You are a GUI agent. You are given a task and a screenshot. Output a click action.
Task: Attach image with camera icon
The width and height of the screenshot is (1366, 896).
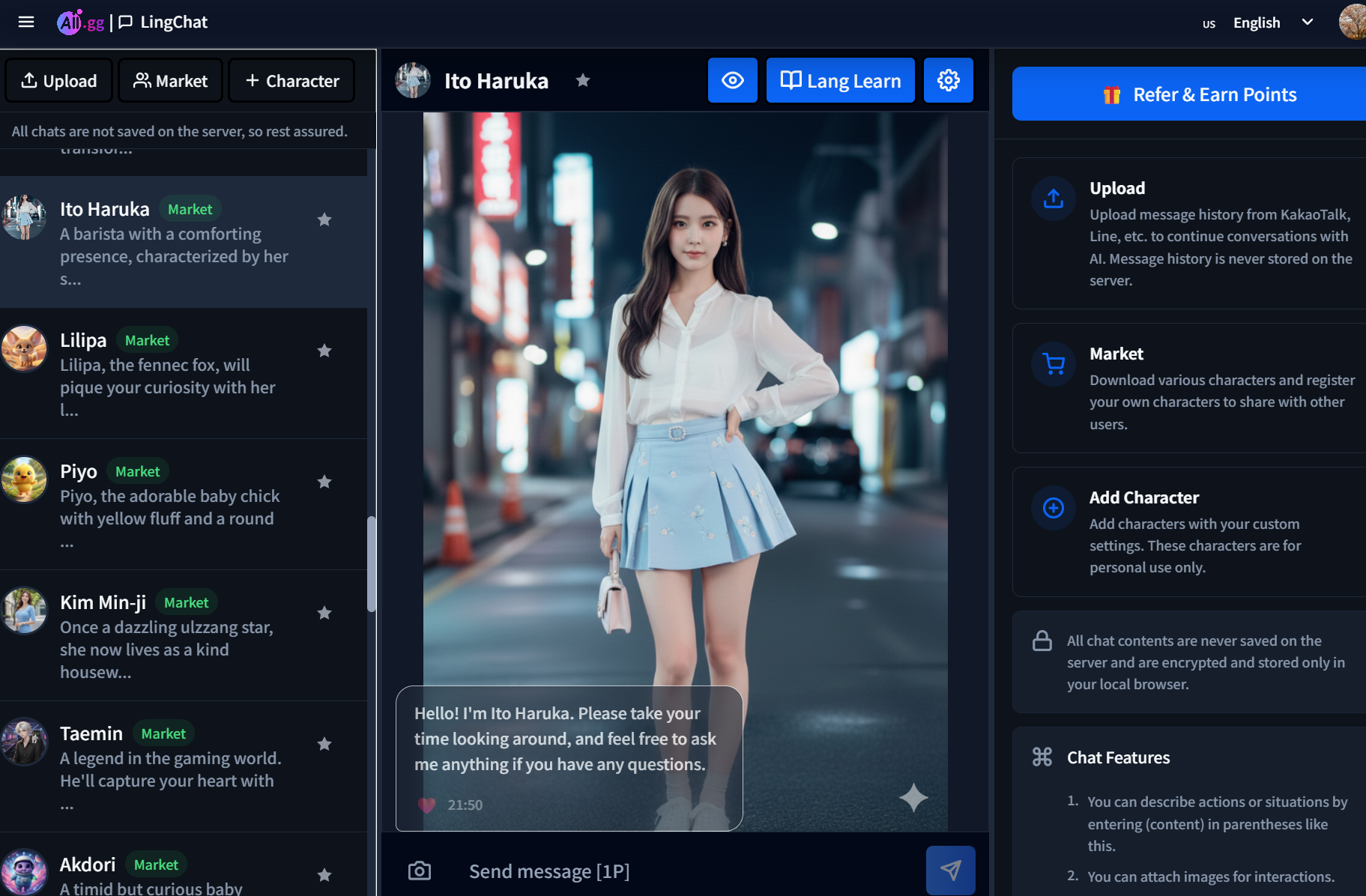[x=420, y=871]
